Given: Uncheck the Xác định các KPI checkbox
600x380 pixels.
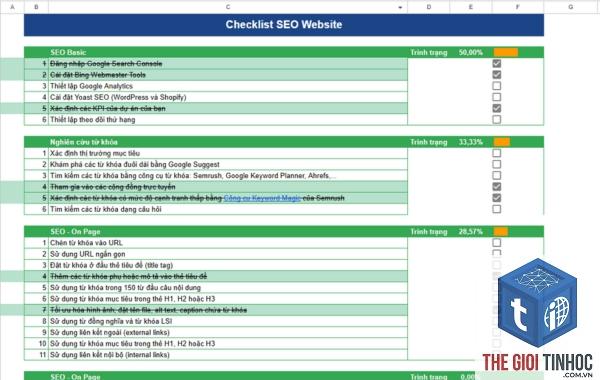Looking at the screenshot, I should tap(497, 108).
